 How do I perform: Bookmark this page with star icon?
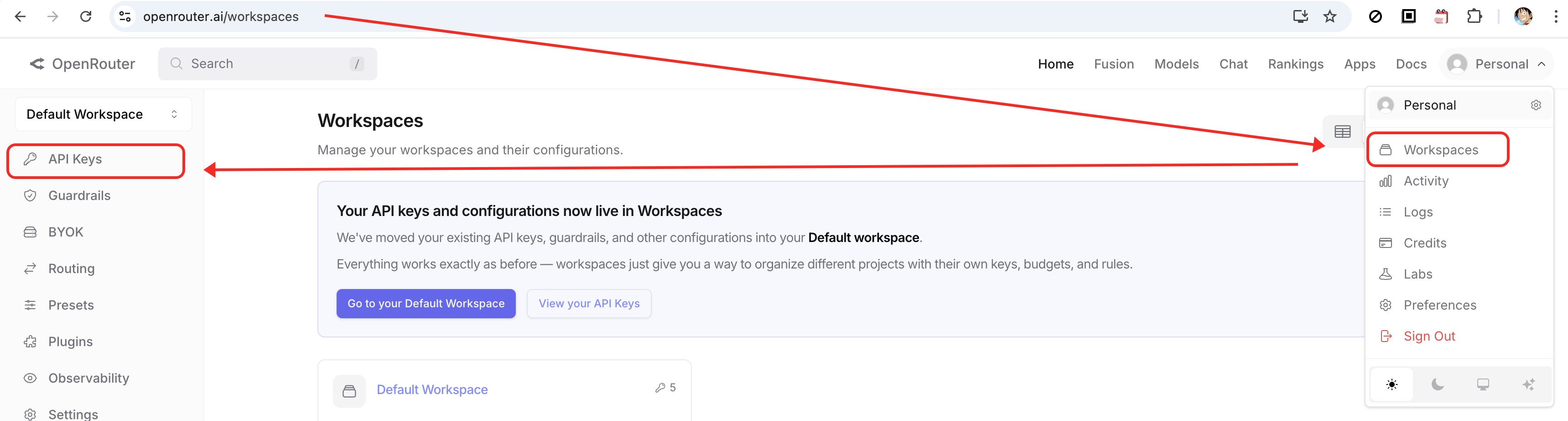coord(1330,16)
